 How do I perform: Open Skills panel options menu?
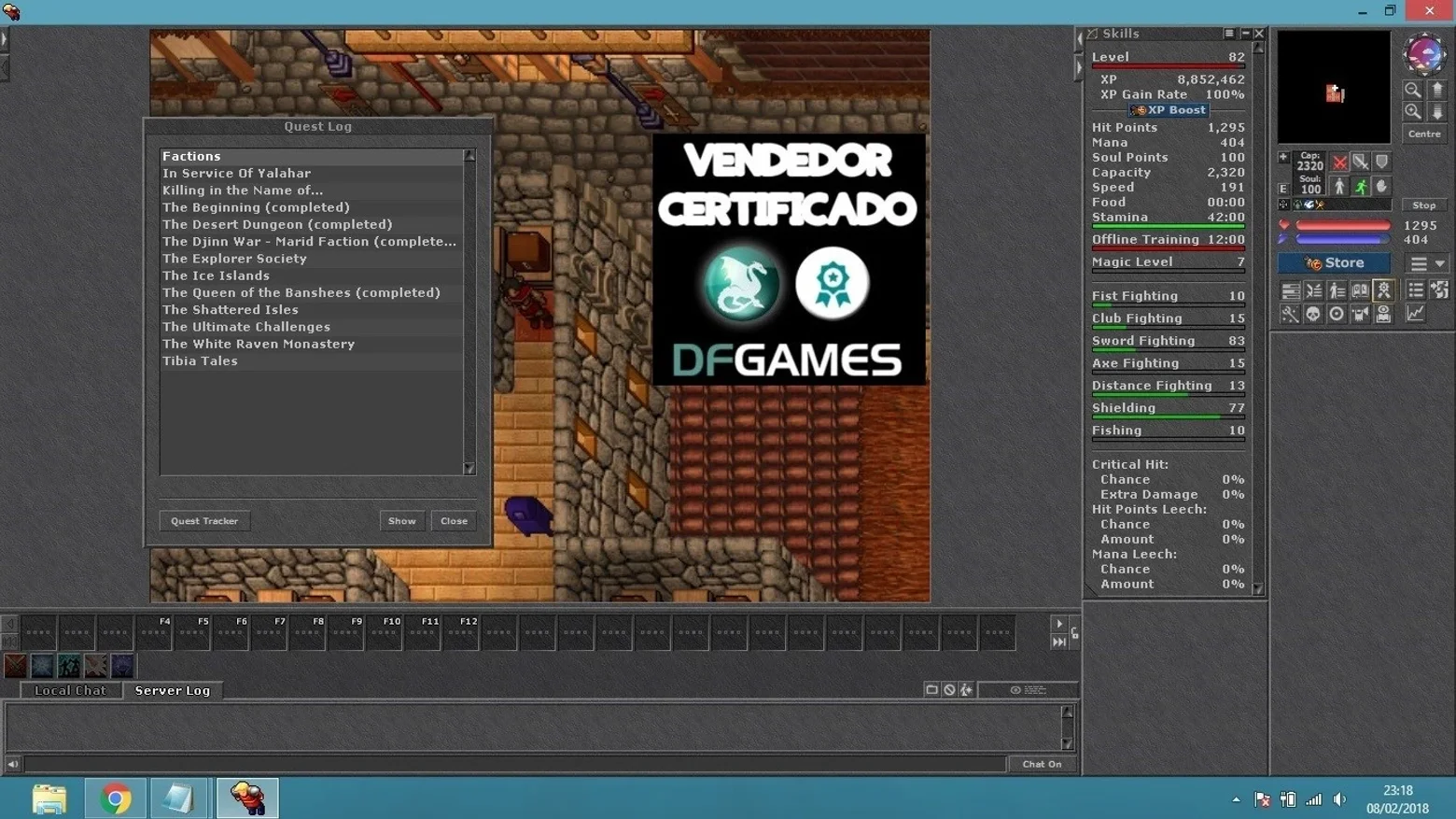[1229, 34]
